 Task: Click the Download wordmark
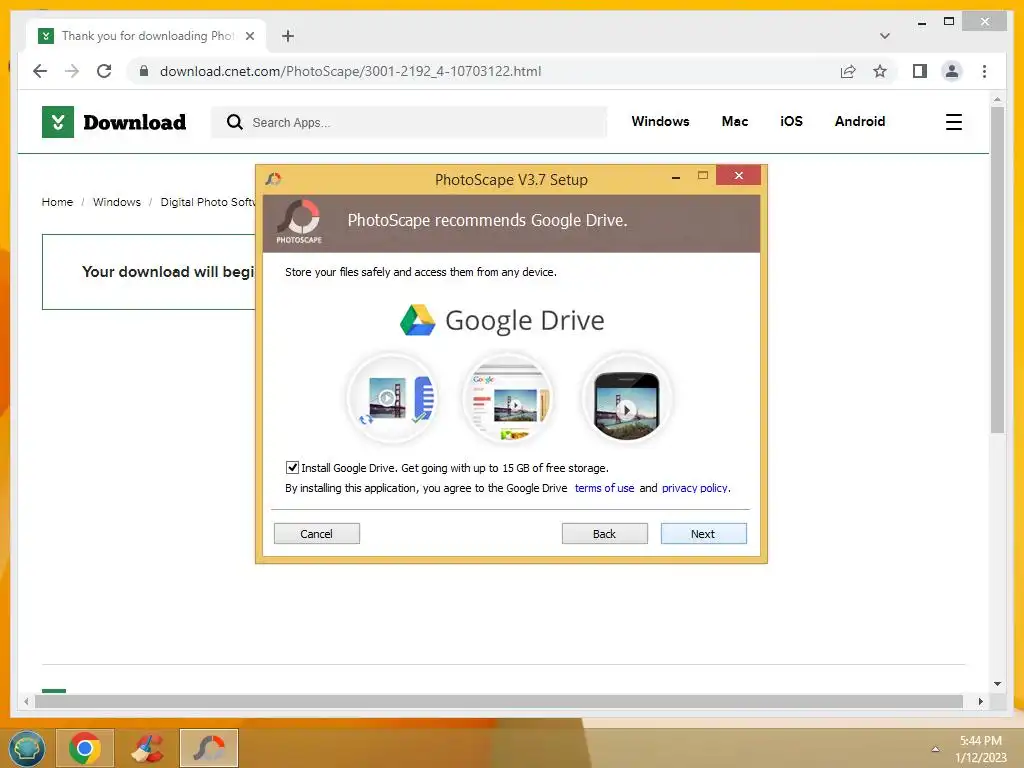[135, 122]
